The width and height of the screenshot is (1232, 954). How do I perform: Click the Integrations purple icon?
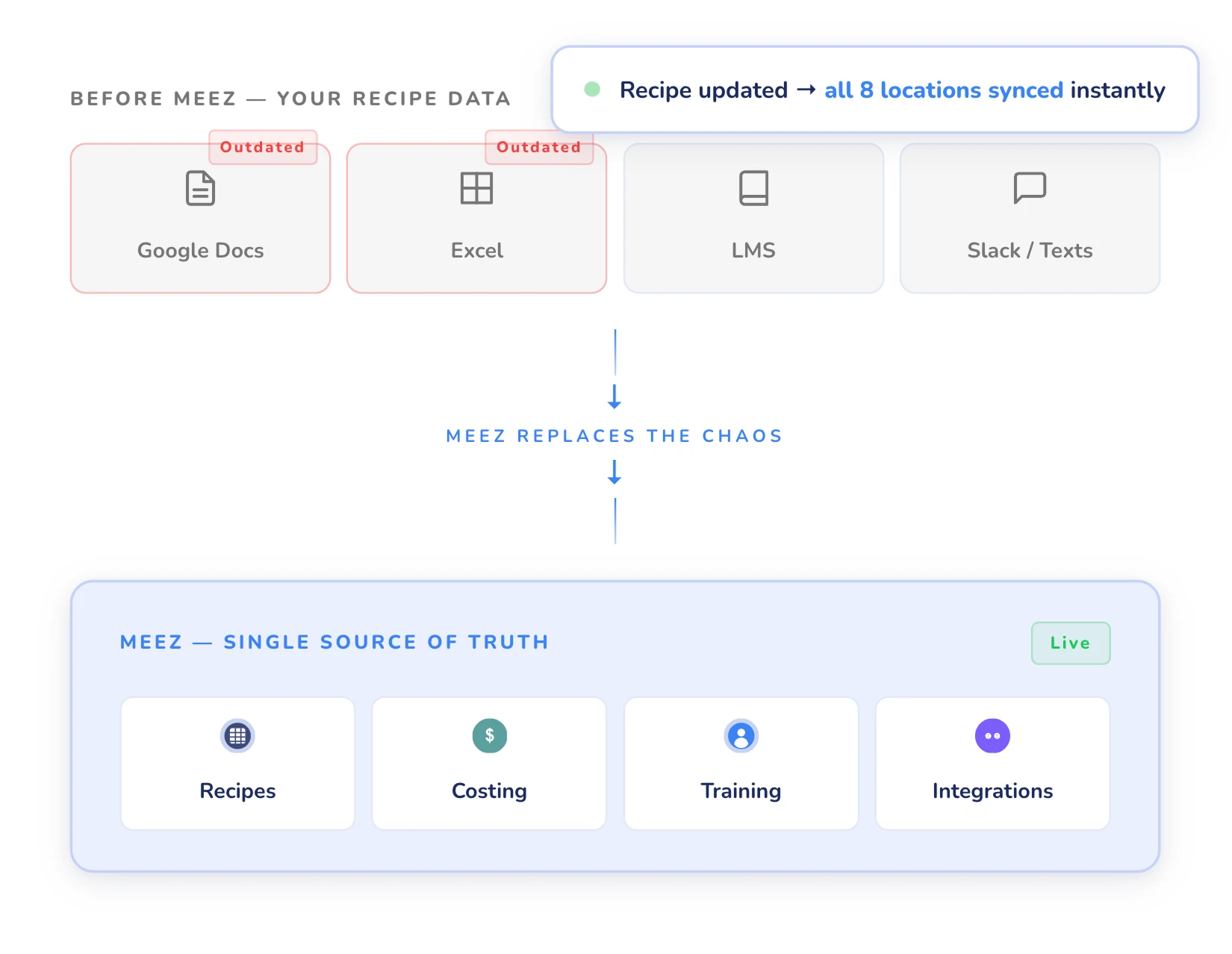coord(993,736)
